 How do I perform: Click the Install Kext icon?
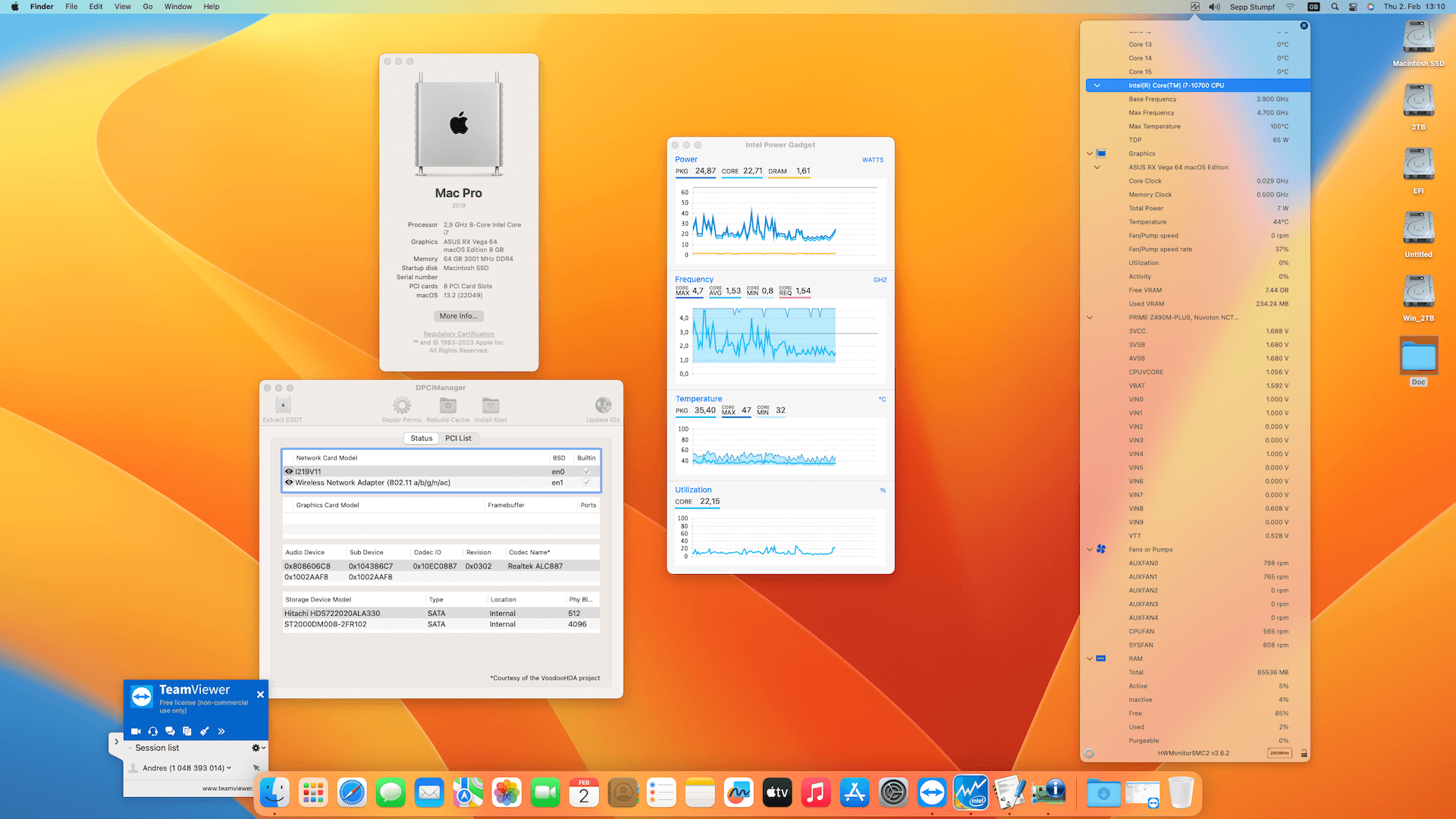click(x=491, y=405)
